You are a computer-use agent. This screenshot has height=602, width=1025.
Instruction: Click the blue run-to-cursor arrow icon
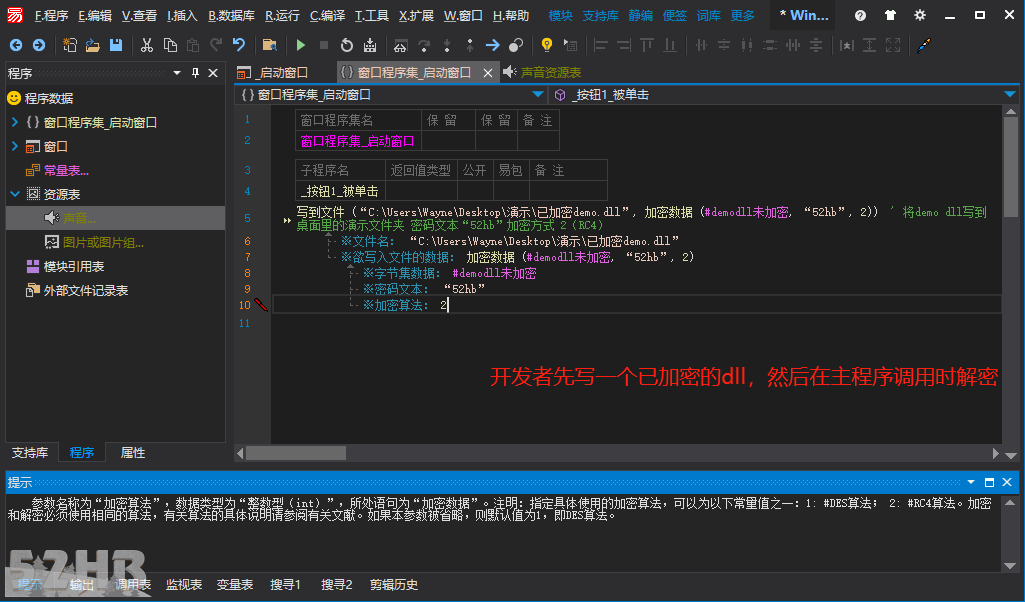tap(493, 45)
